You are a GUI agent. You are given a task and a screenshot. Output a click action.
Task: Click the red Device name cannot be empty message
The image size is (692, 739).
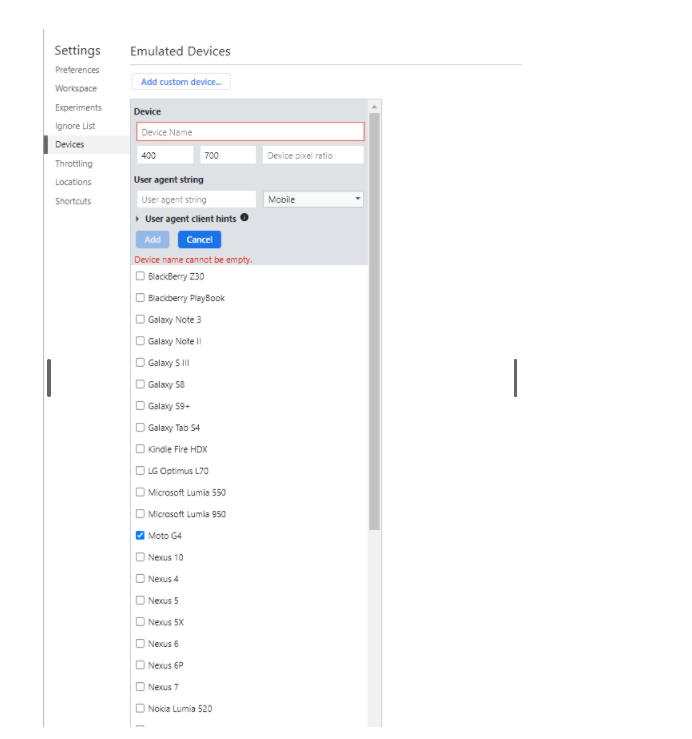[x=193, y=260]
